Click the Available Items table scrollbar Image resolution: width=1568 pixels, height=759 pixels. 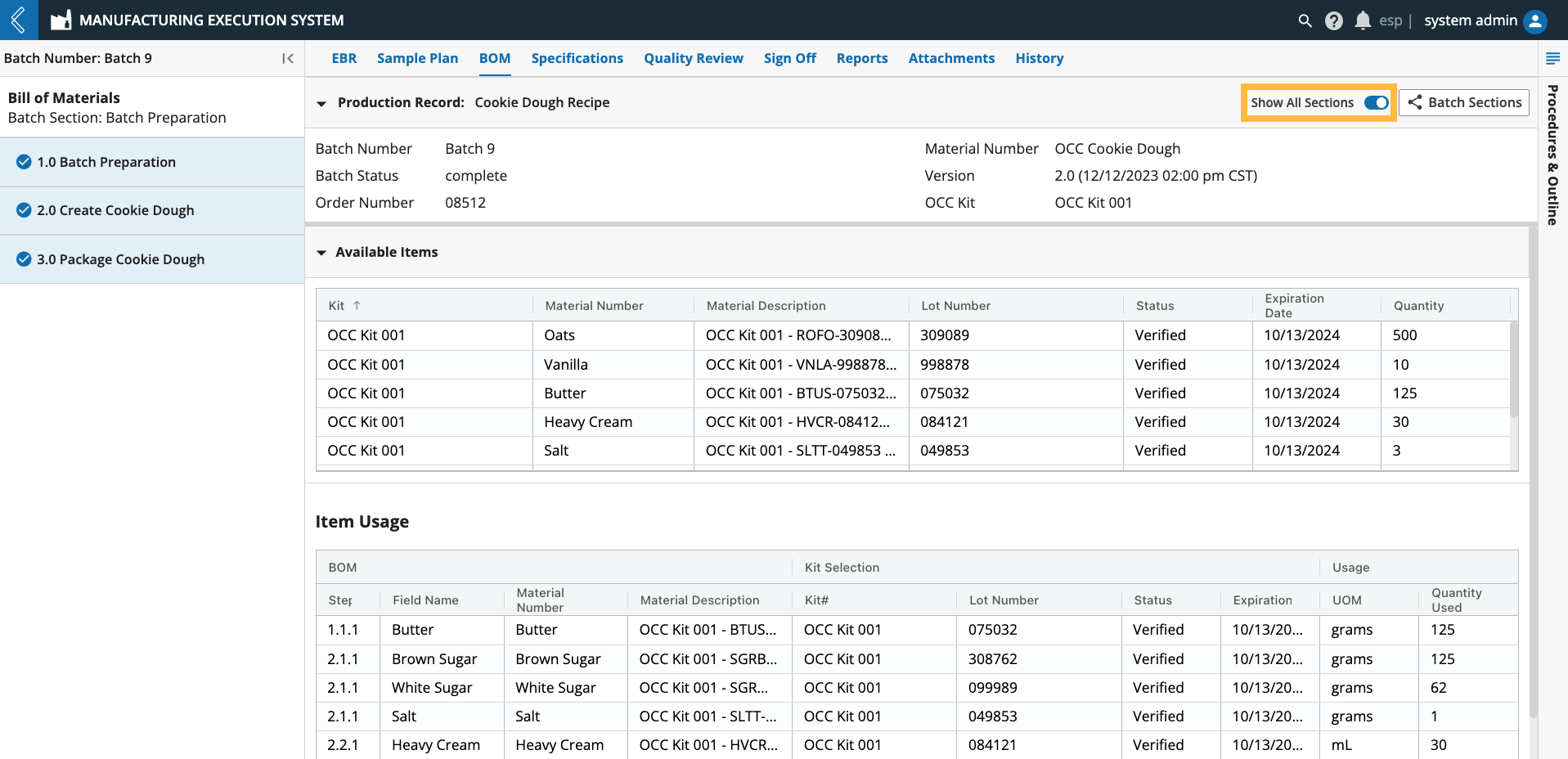tap(1514, 369)
